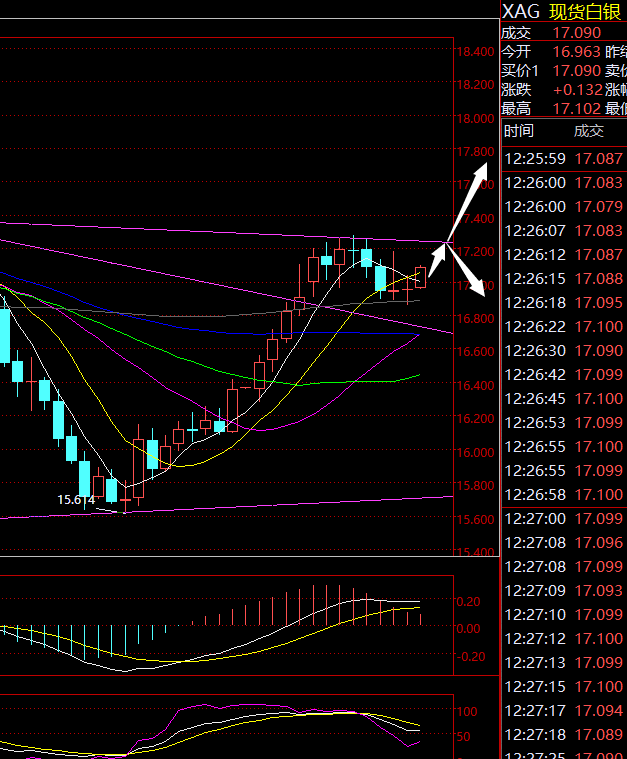Click the 17.200 price axis label
Viewport: 627px width, 759px height.
(475, 252)
